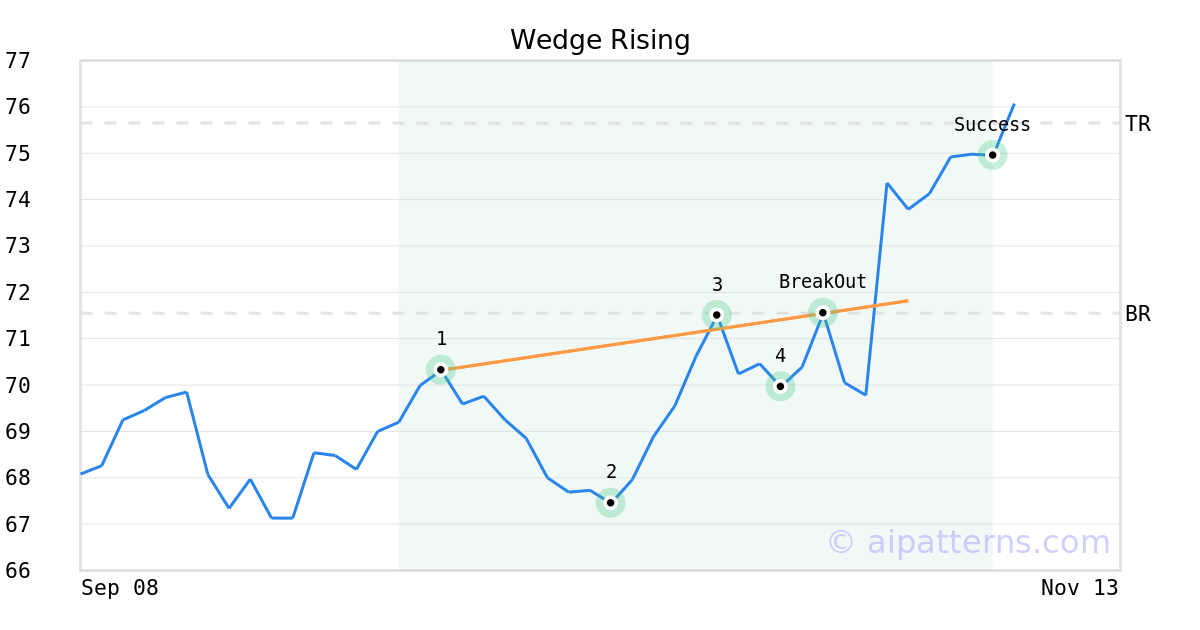
Task: Select the point 2 low marker
Action: pyautogui.click(x=610, y=502)
